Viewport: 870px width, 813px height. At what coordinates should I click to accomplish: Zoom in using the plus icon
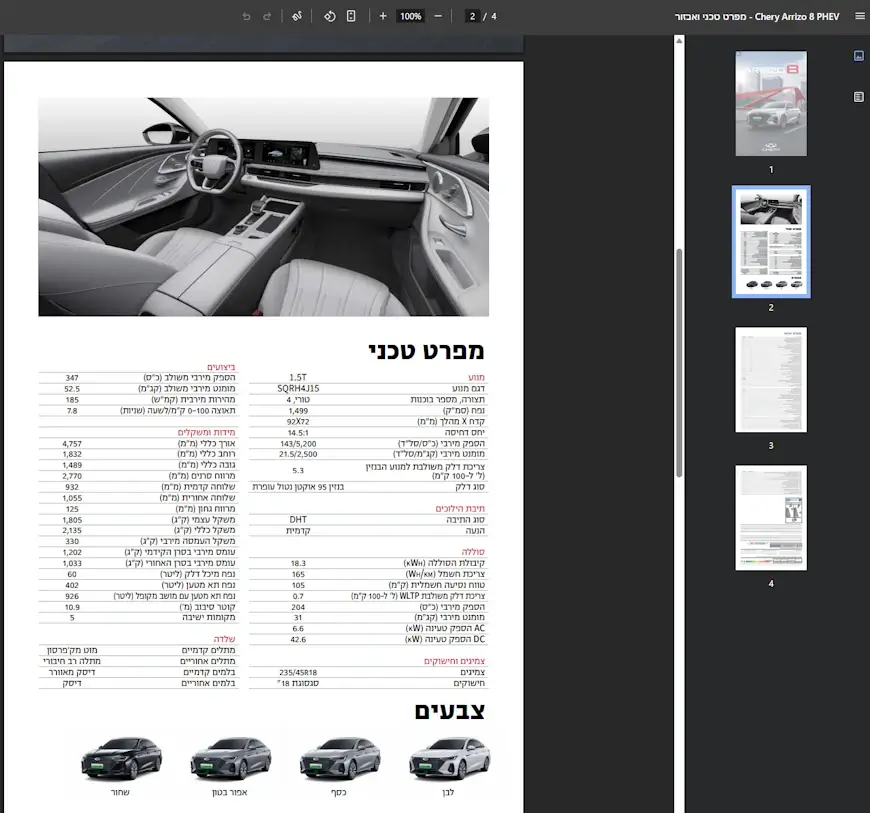point(381,16)
